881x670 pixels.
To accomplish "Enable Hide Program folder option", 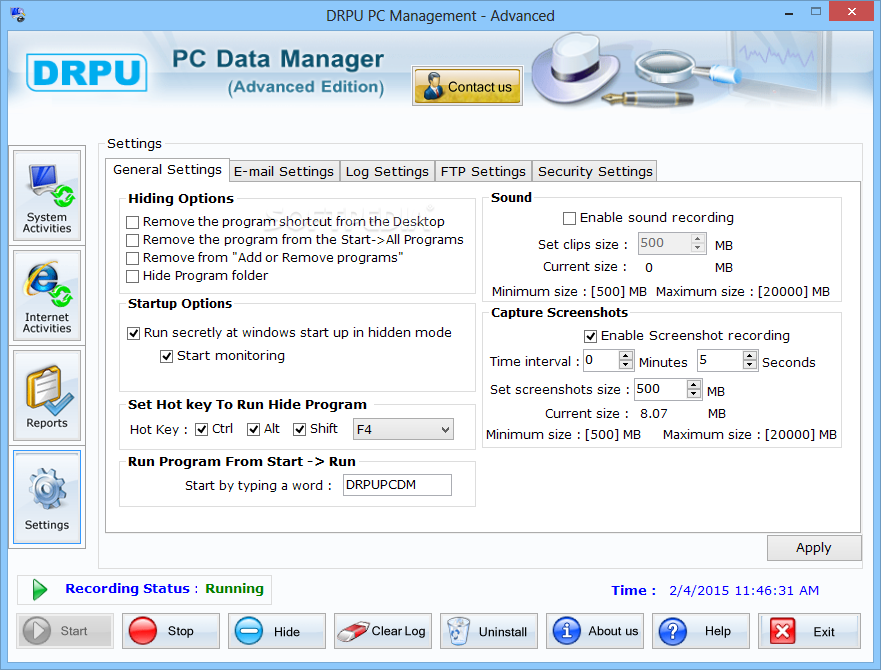I will pyautogui.click(x=133, y=276).
